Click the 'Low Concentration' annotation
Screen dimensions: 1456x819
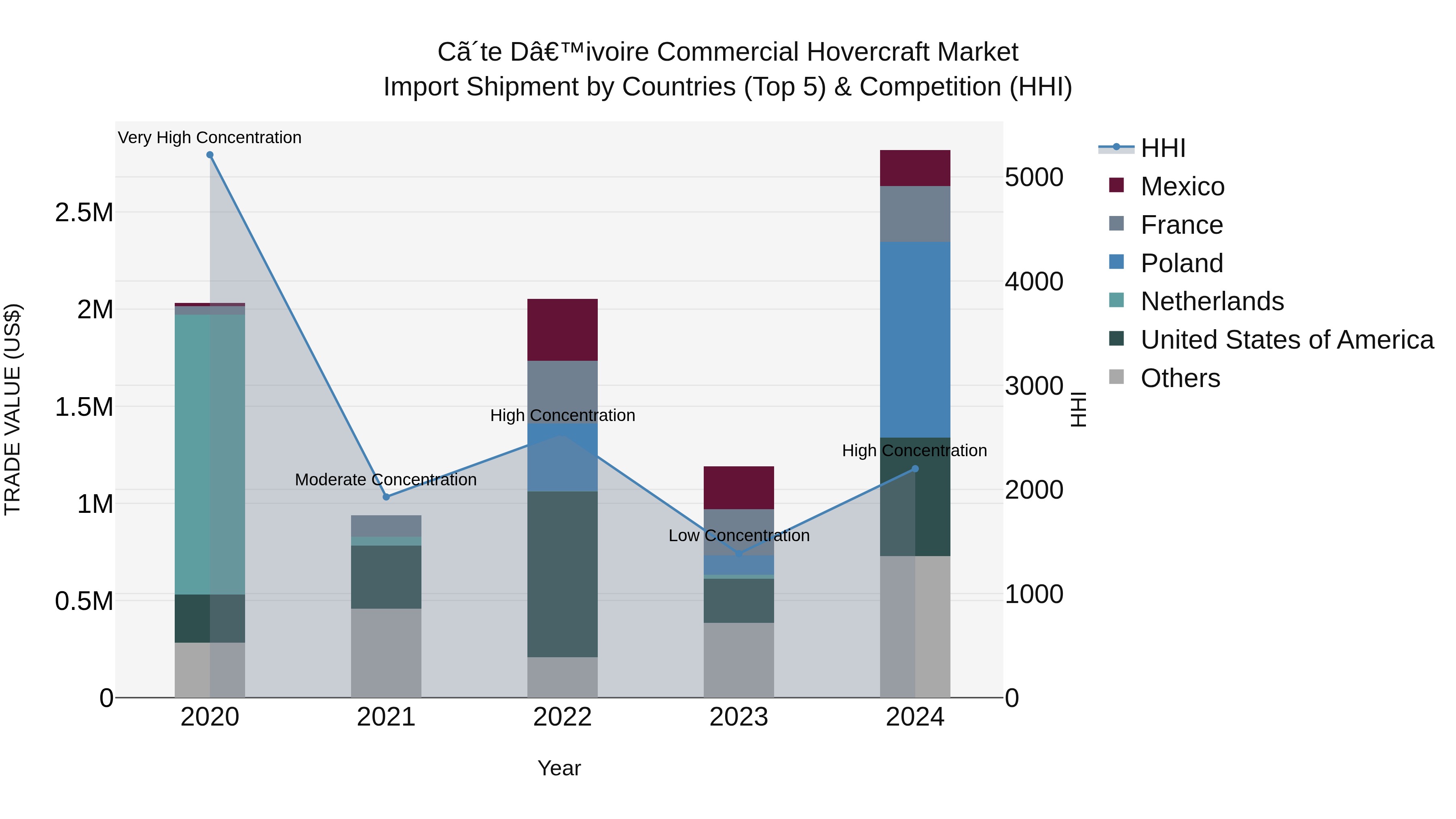pyautogui.click(x=739, y=535)
